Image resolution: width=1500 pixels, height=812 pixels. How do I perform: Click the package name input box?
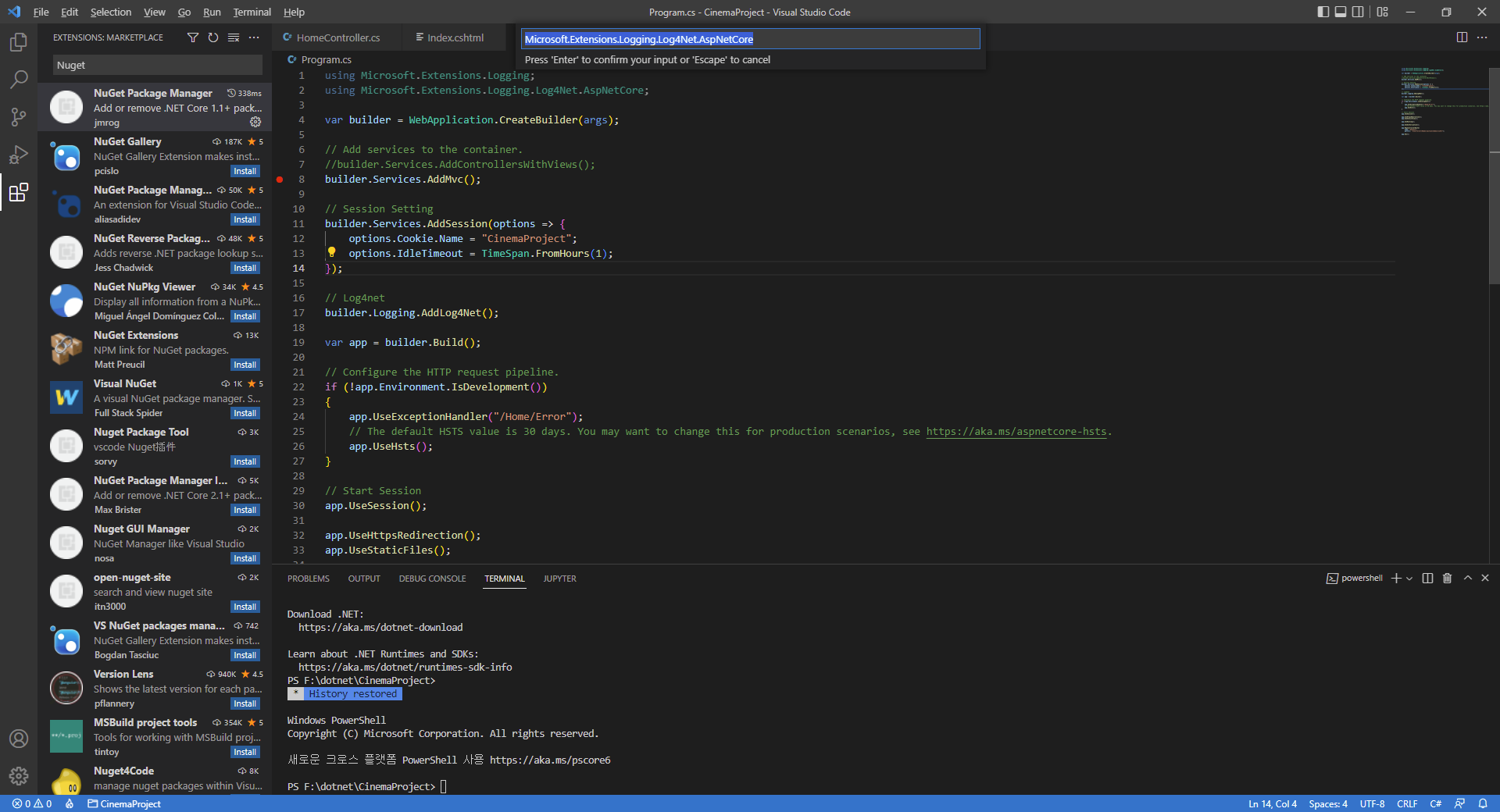coord(750,39)
